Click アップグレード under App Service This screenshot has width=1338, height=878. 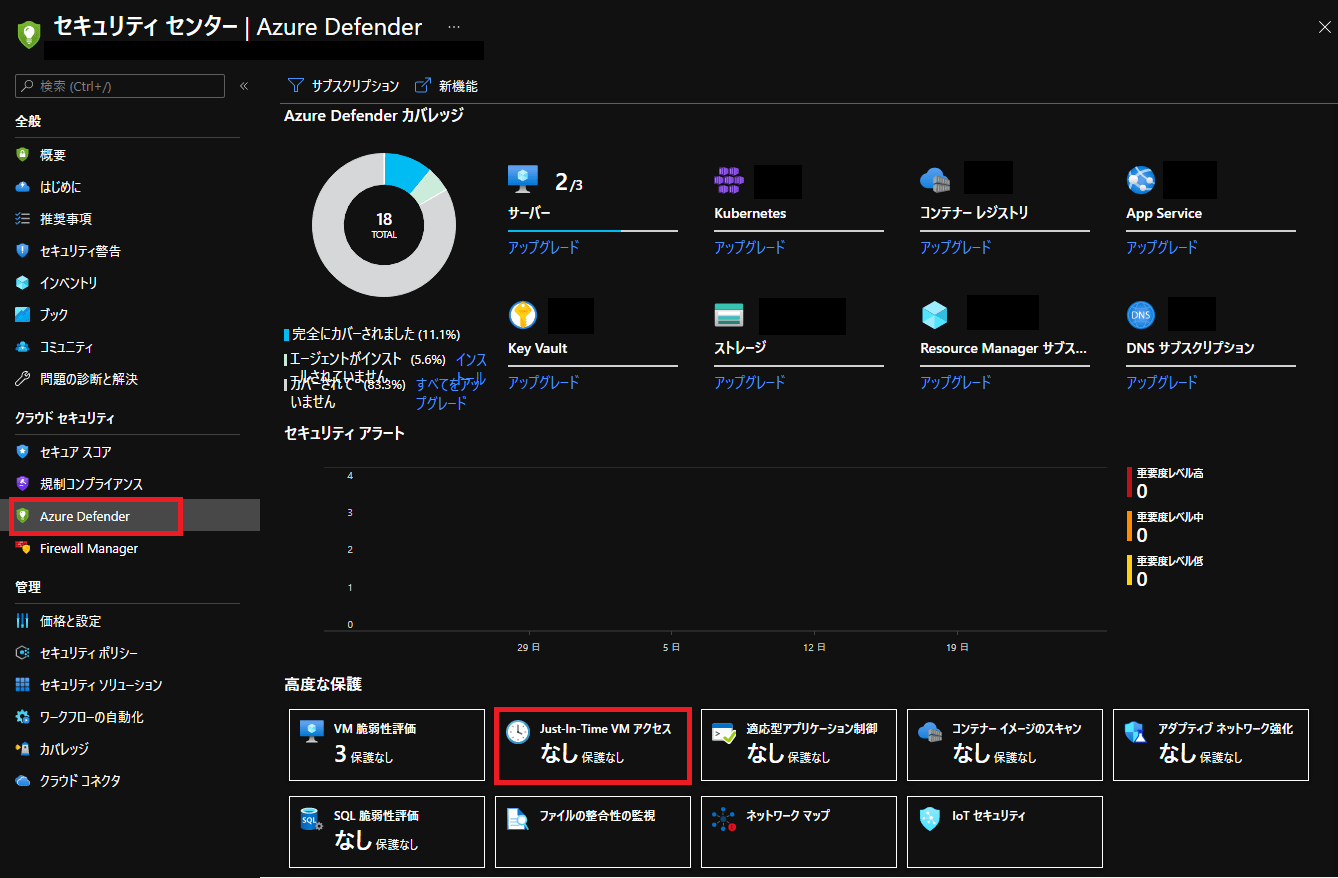pyautogui.click(x=1161, y=247)
